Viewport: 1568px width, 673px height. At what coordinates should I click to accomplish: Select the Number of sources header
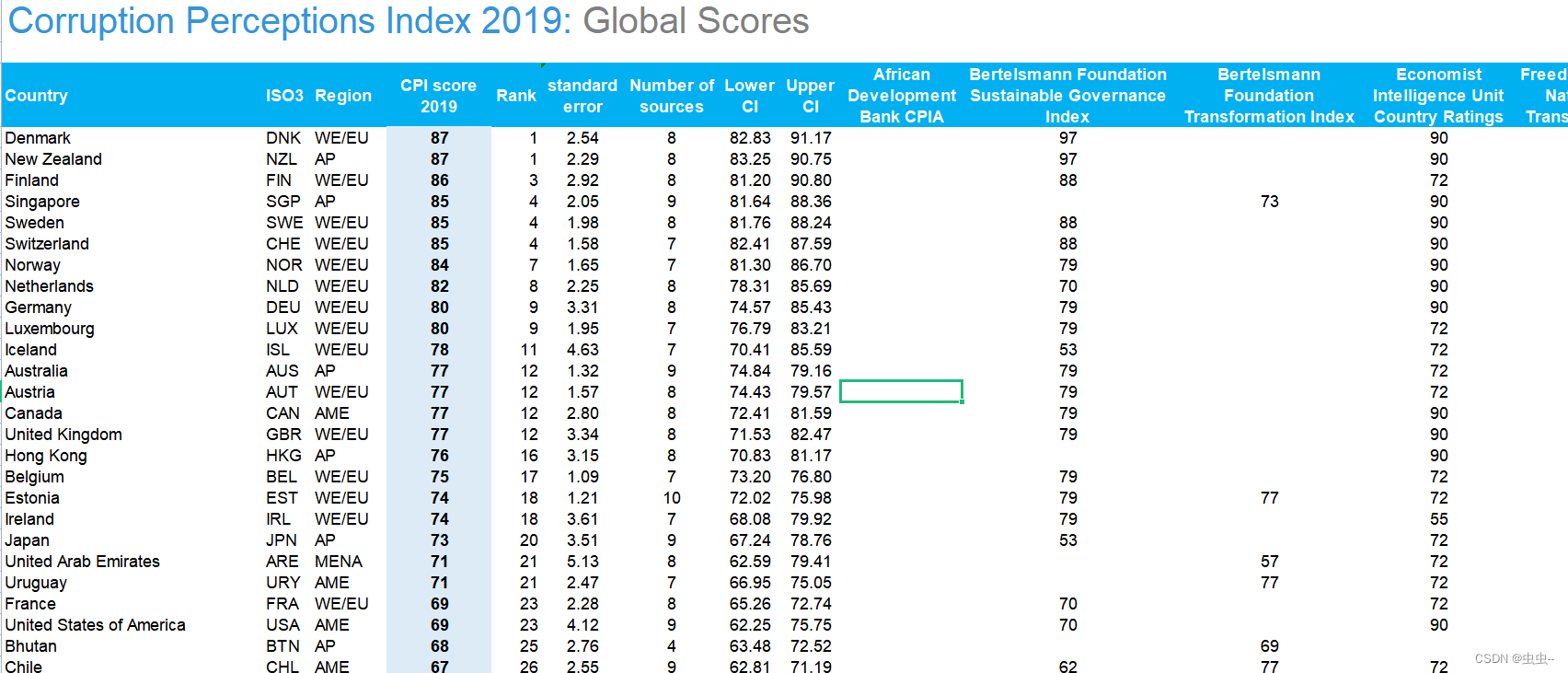672,96
